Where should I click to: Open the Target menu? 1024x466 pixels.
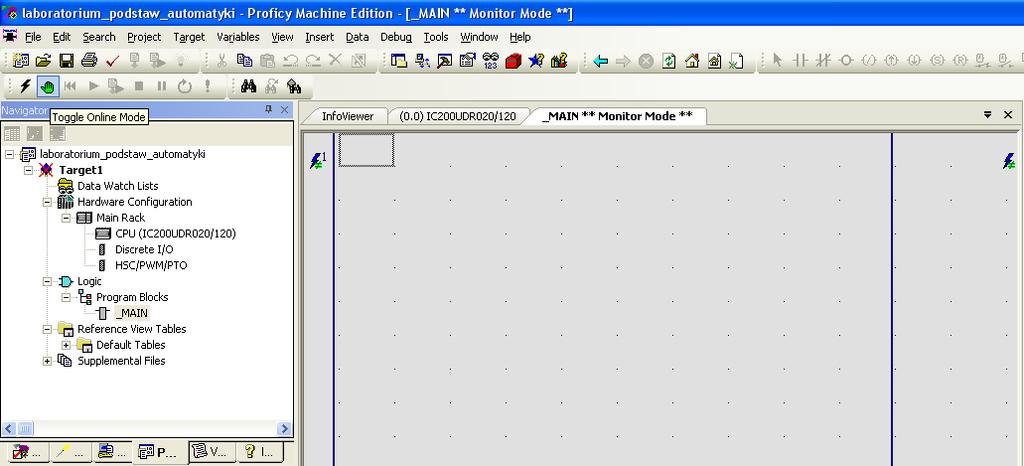189,37
